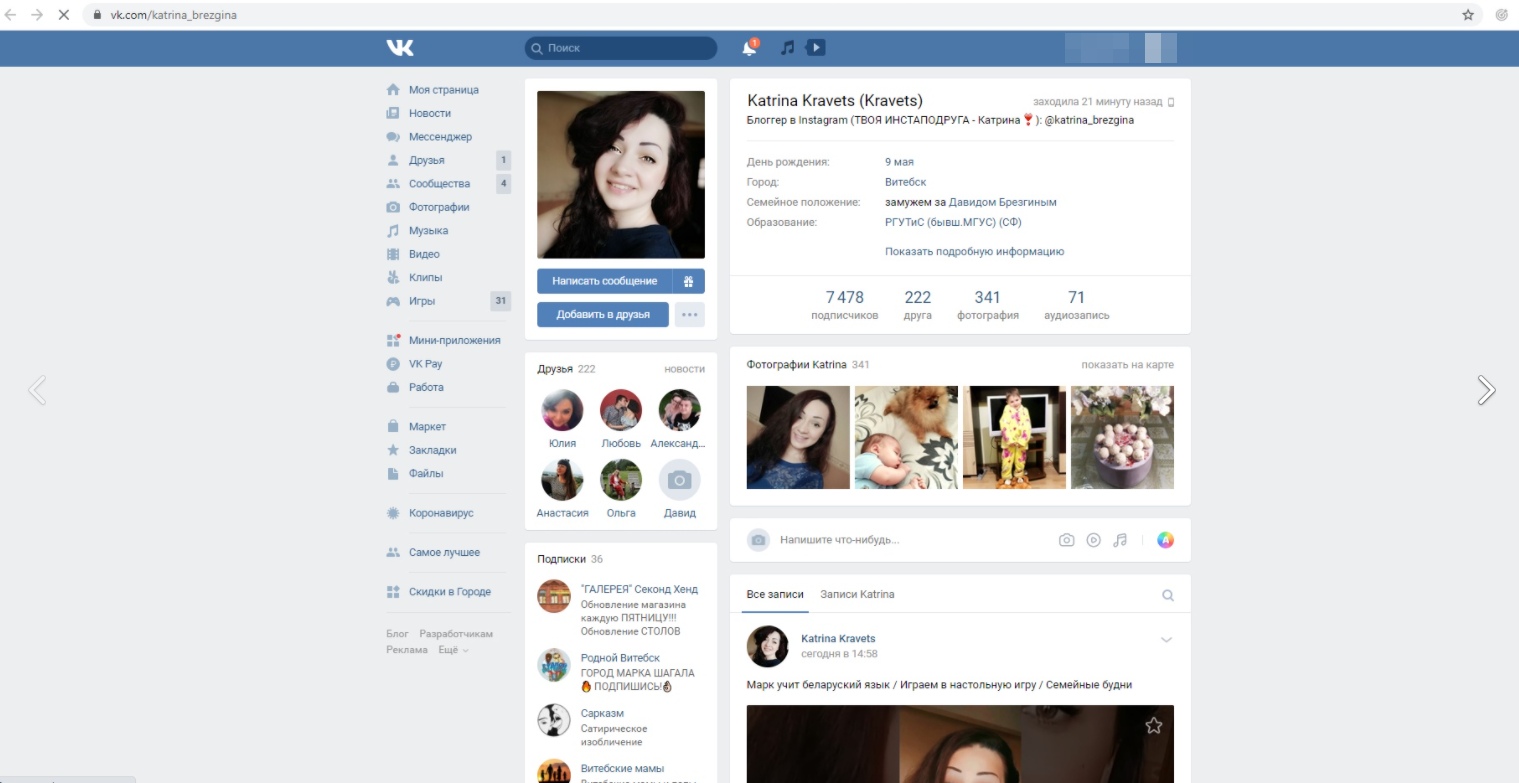Bookmark the post with the star icon
Image resolution: width=1519 pixels, height=783 pixels.
(x=1154, y=726)
